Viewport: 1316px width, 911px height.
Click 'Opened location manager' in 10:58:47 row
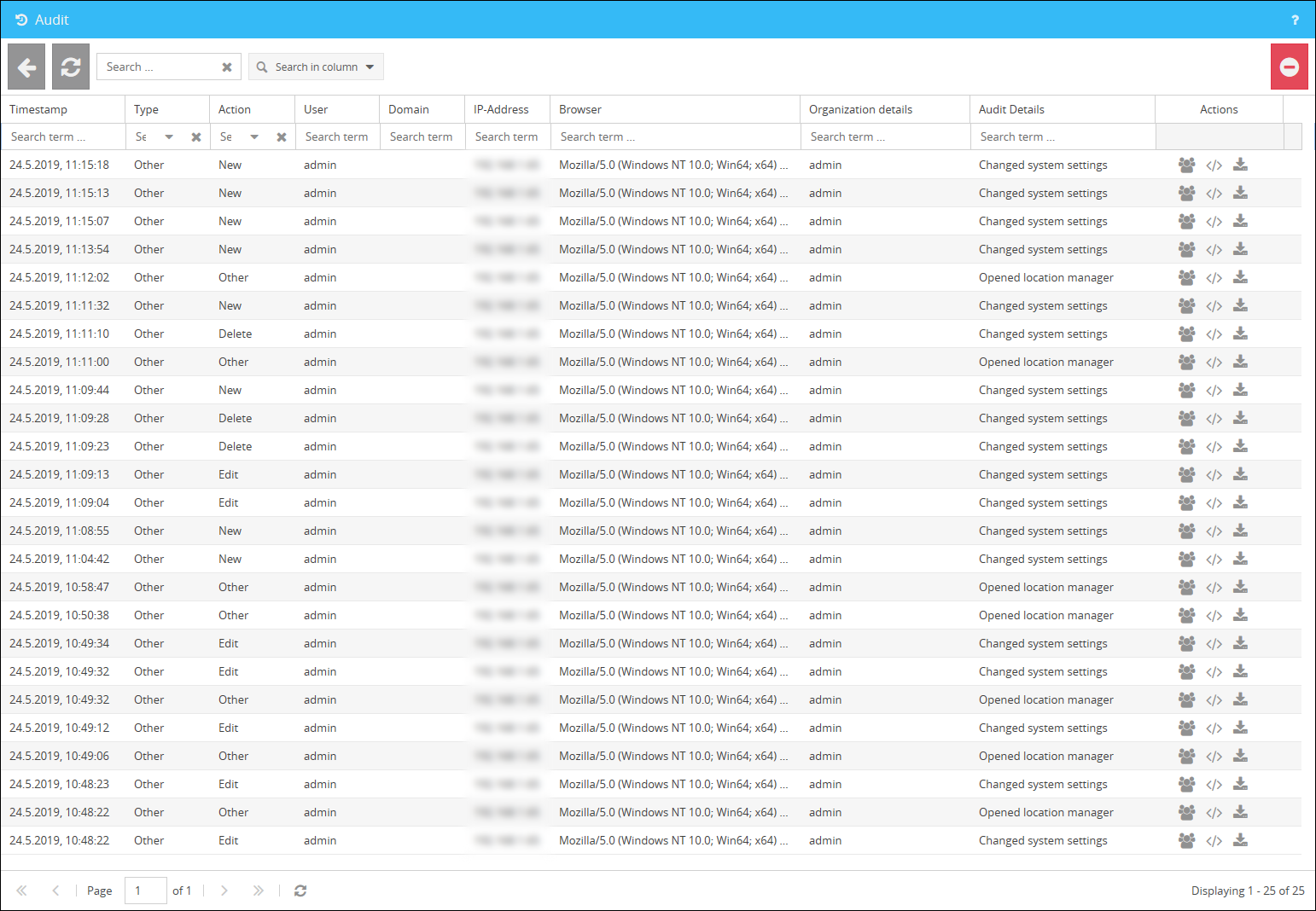1045,587
